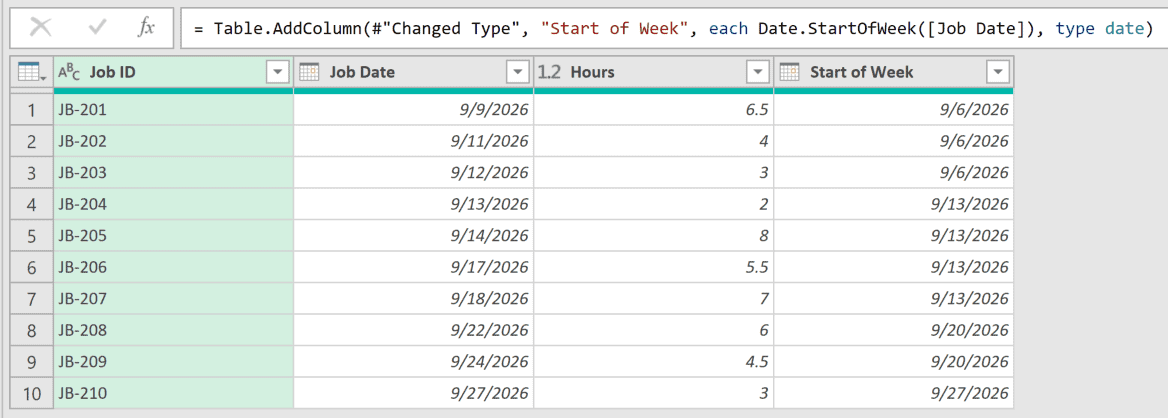This screenshot has height=418, width=1168.
Task: Click Start of Week cell in row JB-209
Action: coord(894,361)
